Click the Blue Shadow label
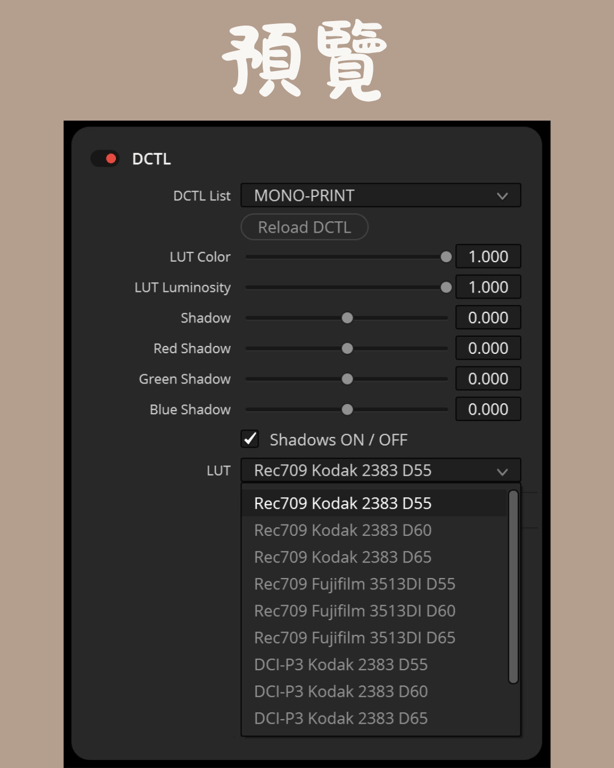This screenshot has width=614, height=768. coord(190,409)
